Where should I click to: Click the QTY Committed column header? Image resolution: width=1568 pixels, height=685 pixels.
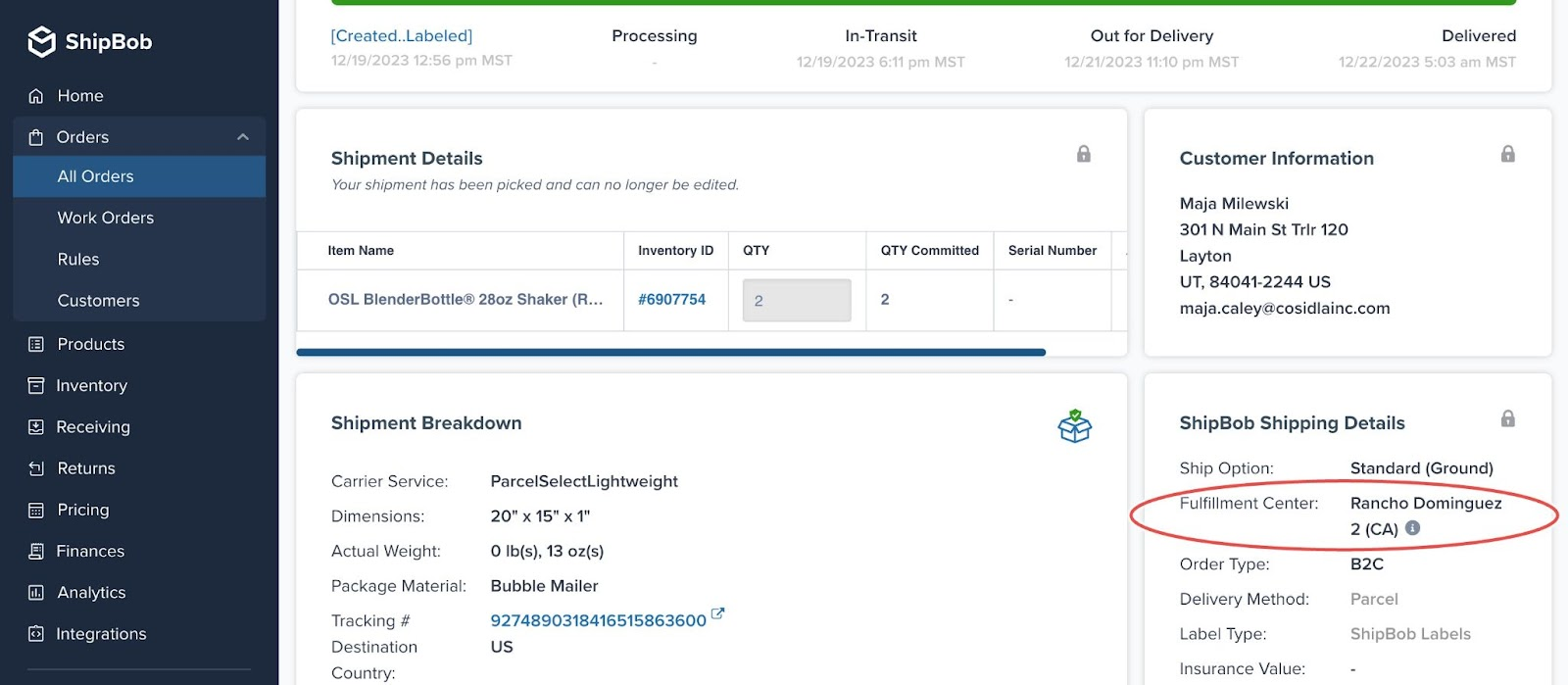click(x=930, y=251)
